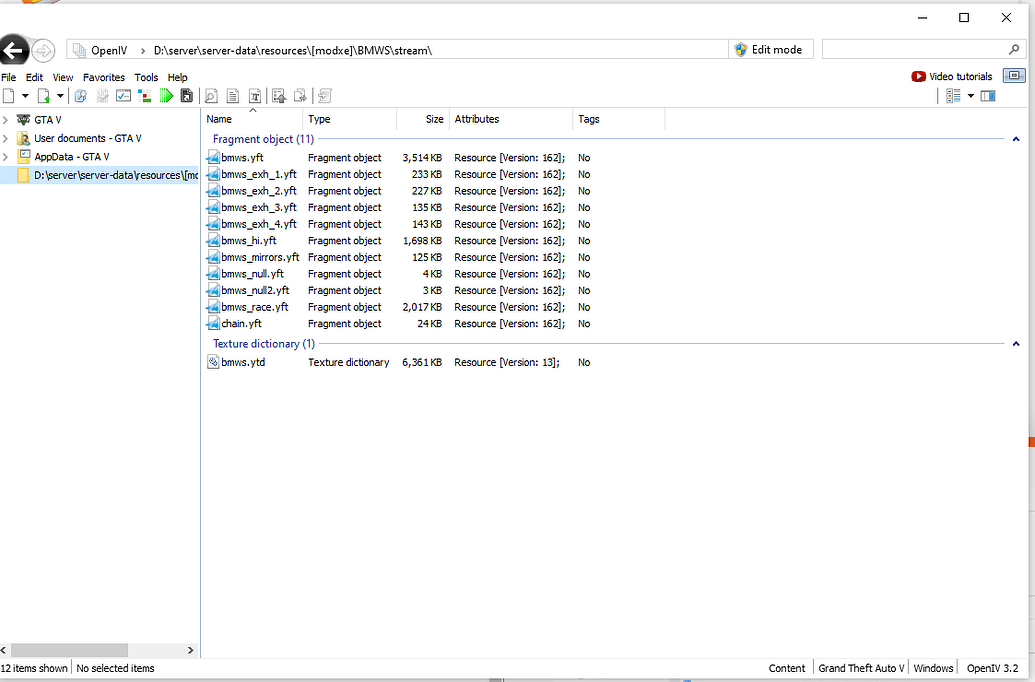Expand the GTA V tree node

pyautogui.click(x=6, y=120)
